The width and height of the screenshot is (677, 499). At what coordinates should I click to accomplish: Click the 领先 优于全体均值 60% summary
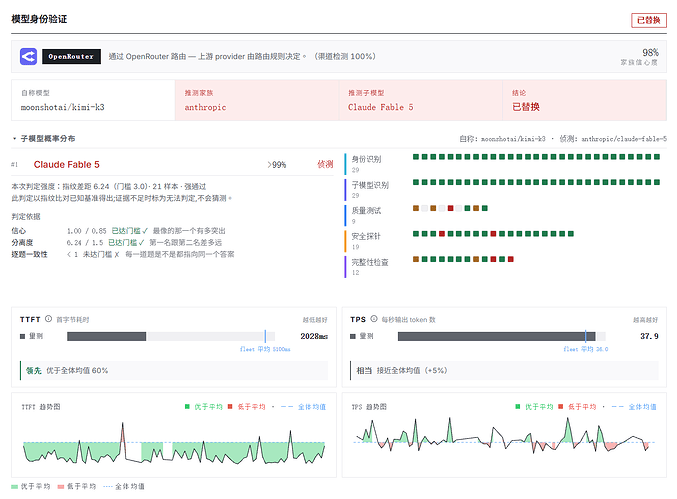174,370
